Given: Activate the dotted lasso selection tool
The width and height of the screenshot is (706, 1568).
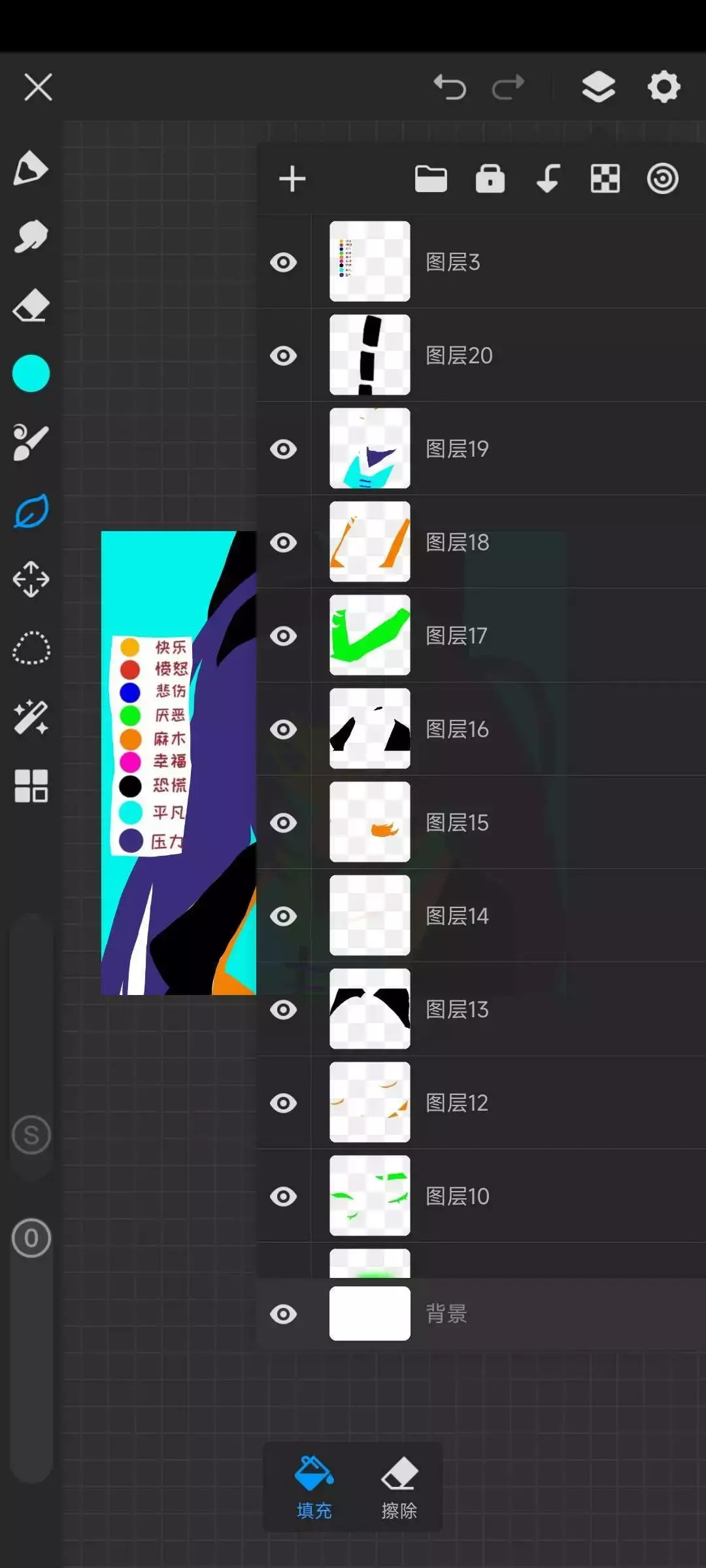Looking at the screenshot, I should coord(31,648).
